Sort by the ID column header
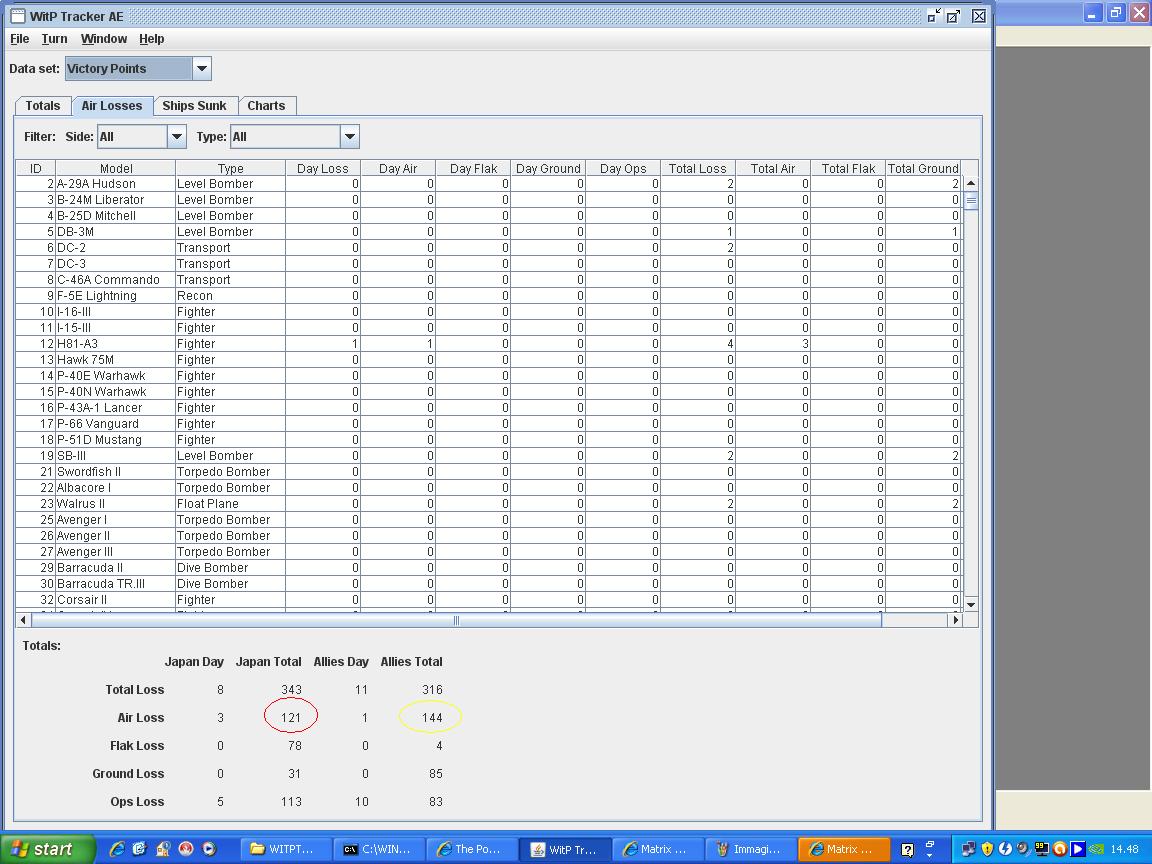 pos(35,168)
